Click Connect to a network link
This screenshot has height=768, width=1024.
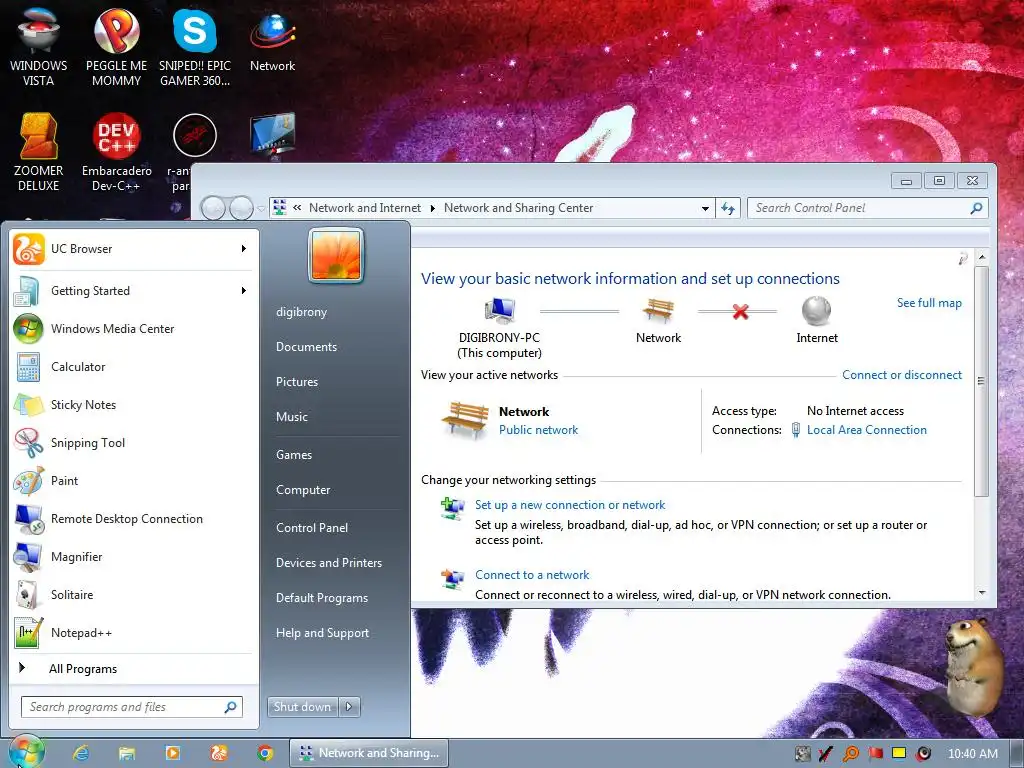[532, 575]
